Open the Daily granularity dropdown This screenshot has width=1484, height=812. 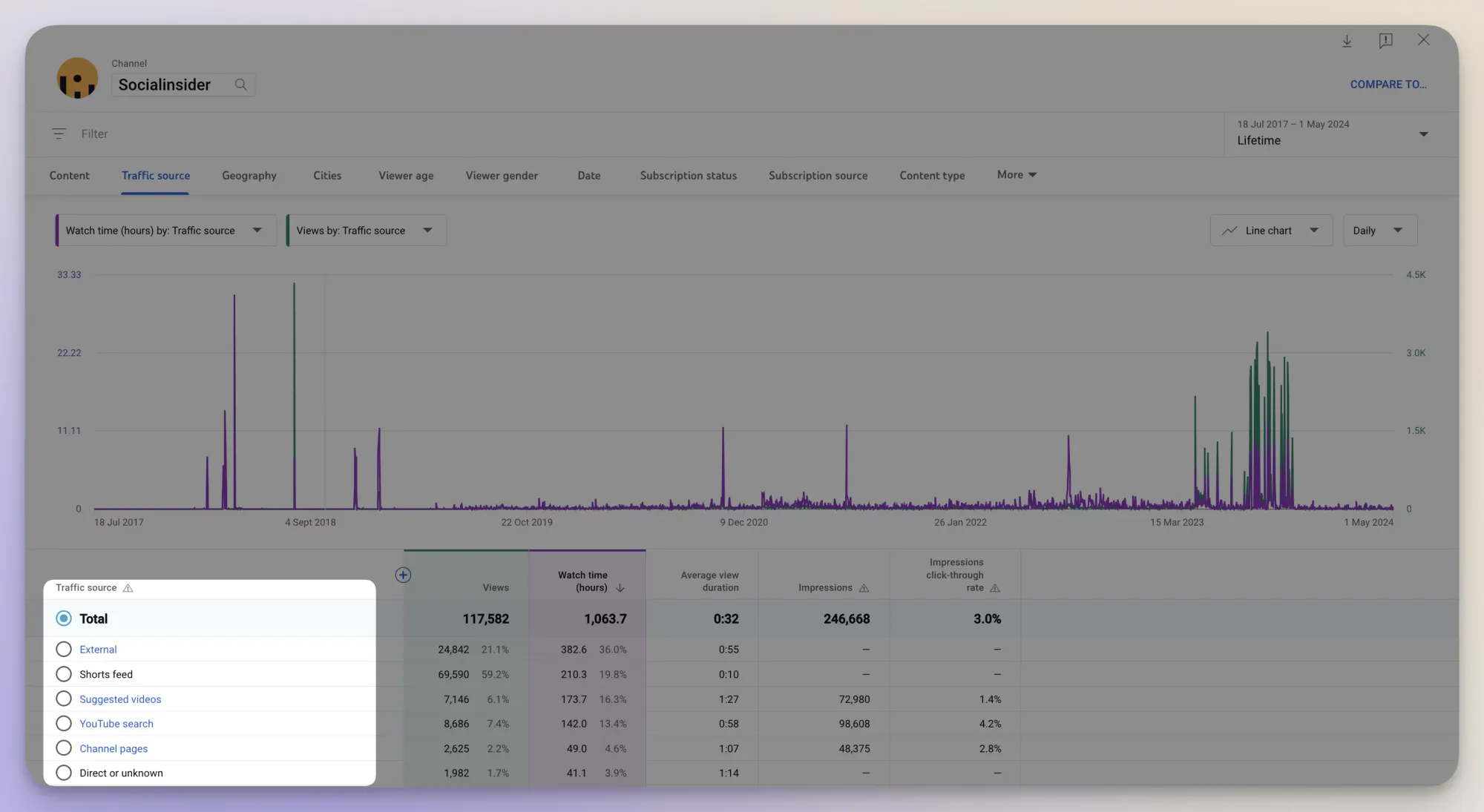(1380, 231)
